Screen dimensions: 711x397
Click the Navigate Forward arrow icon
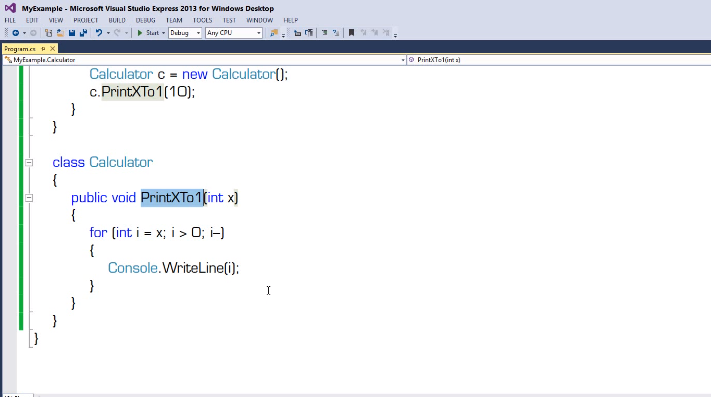(33, 33)
